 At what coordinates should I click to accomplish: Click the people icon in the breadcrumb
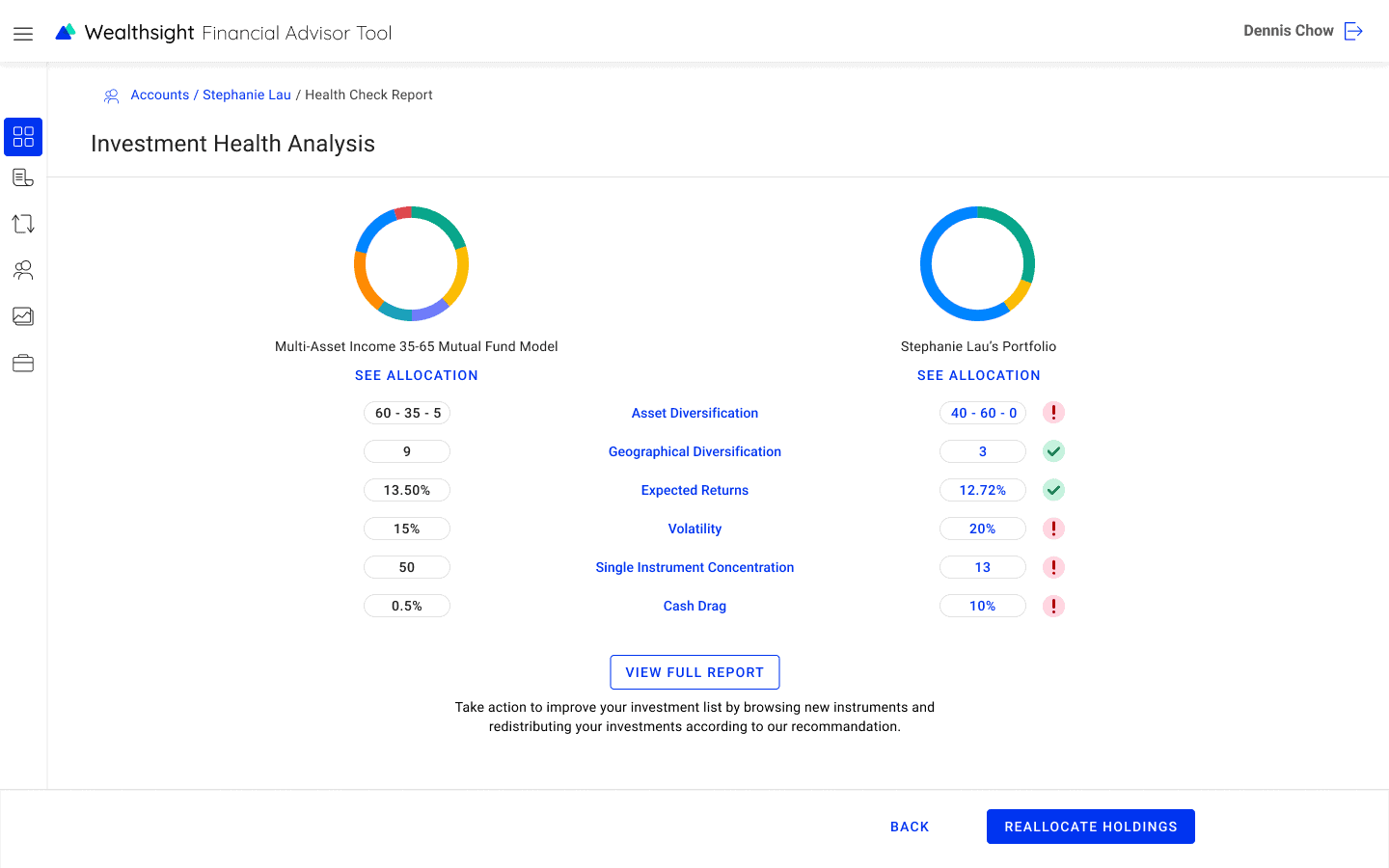pyautogui.click(x=111, y=95)
